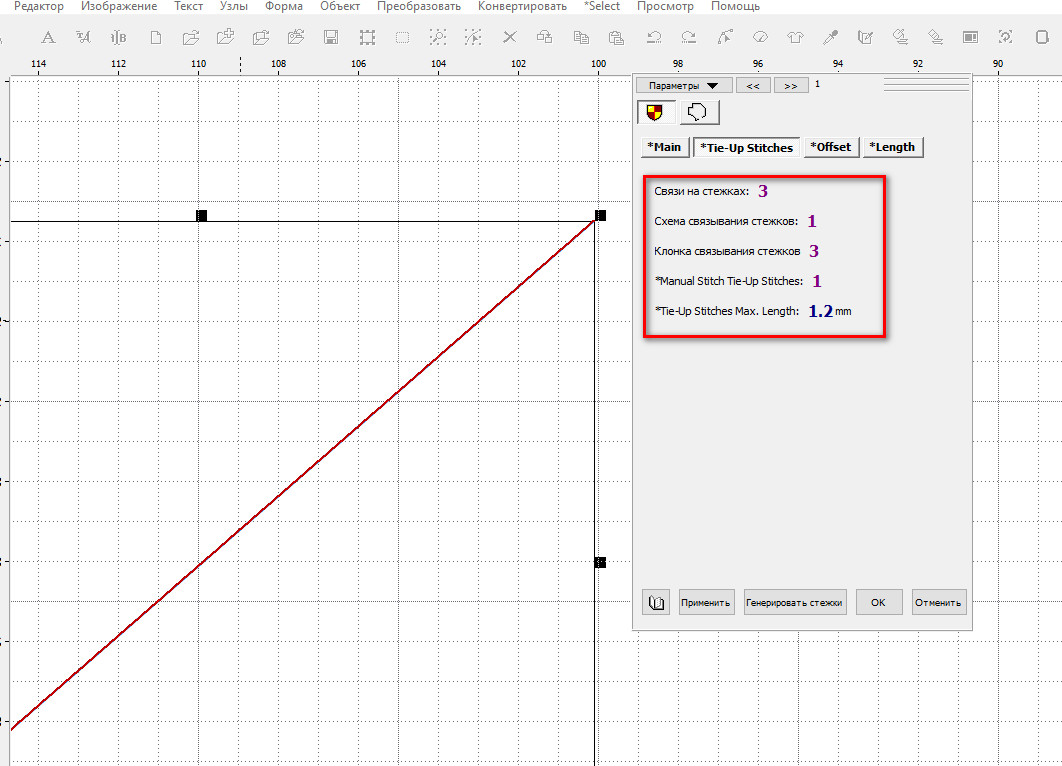1062x766 pixels.
Task: Click the gauge speed icon
Action: pos(760,37)
